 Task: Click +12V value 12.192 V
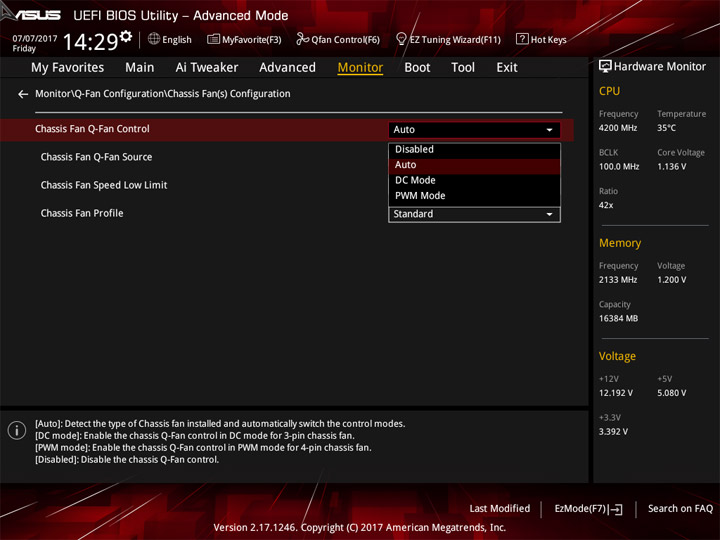615,393
